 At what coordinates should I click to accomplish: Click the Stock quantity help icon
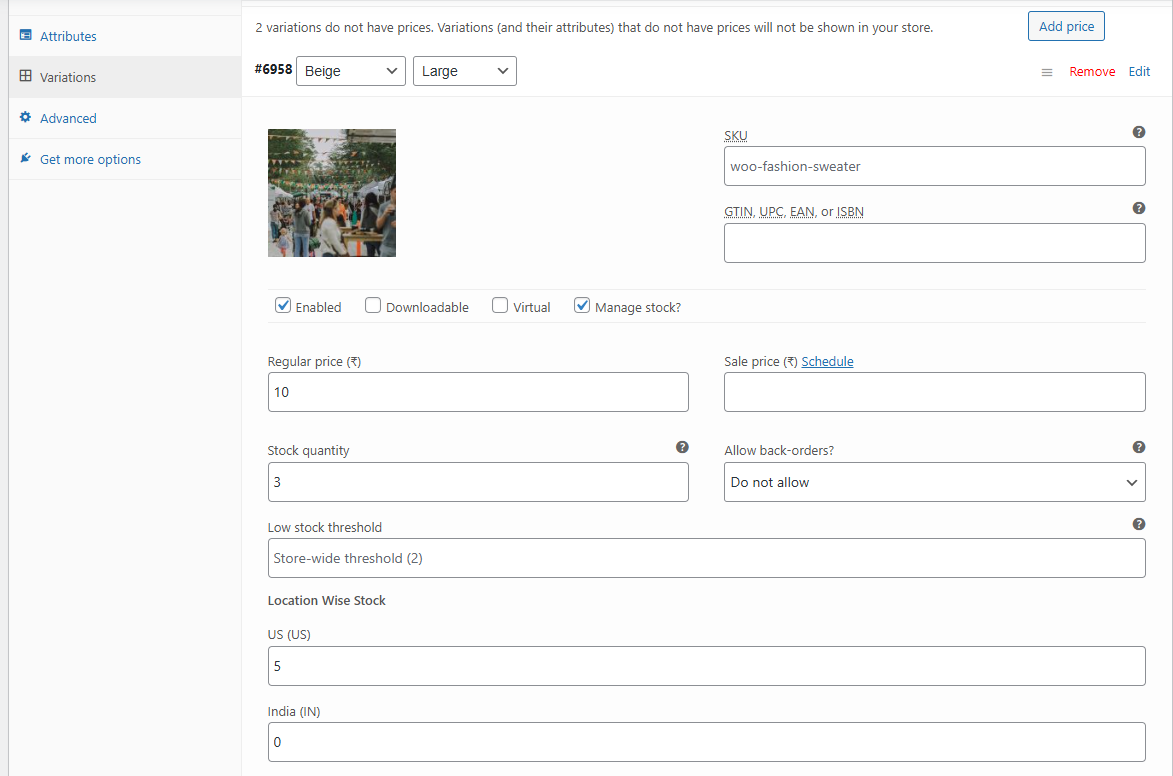click(682, 447)
